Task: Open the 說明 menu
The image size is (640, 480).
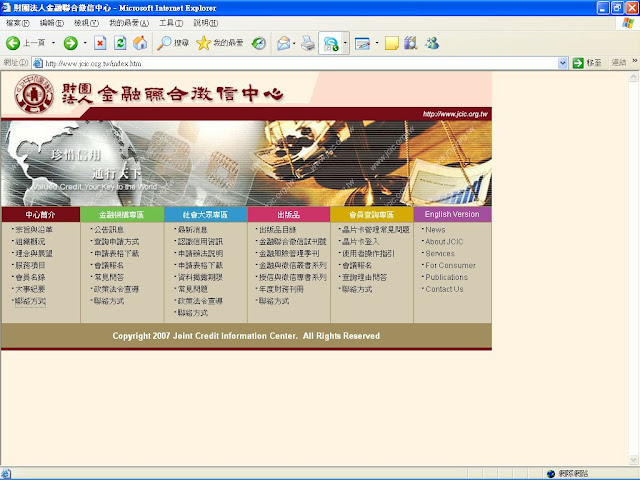Action: point(205,23)
